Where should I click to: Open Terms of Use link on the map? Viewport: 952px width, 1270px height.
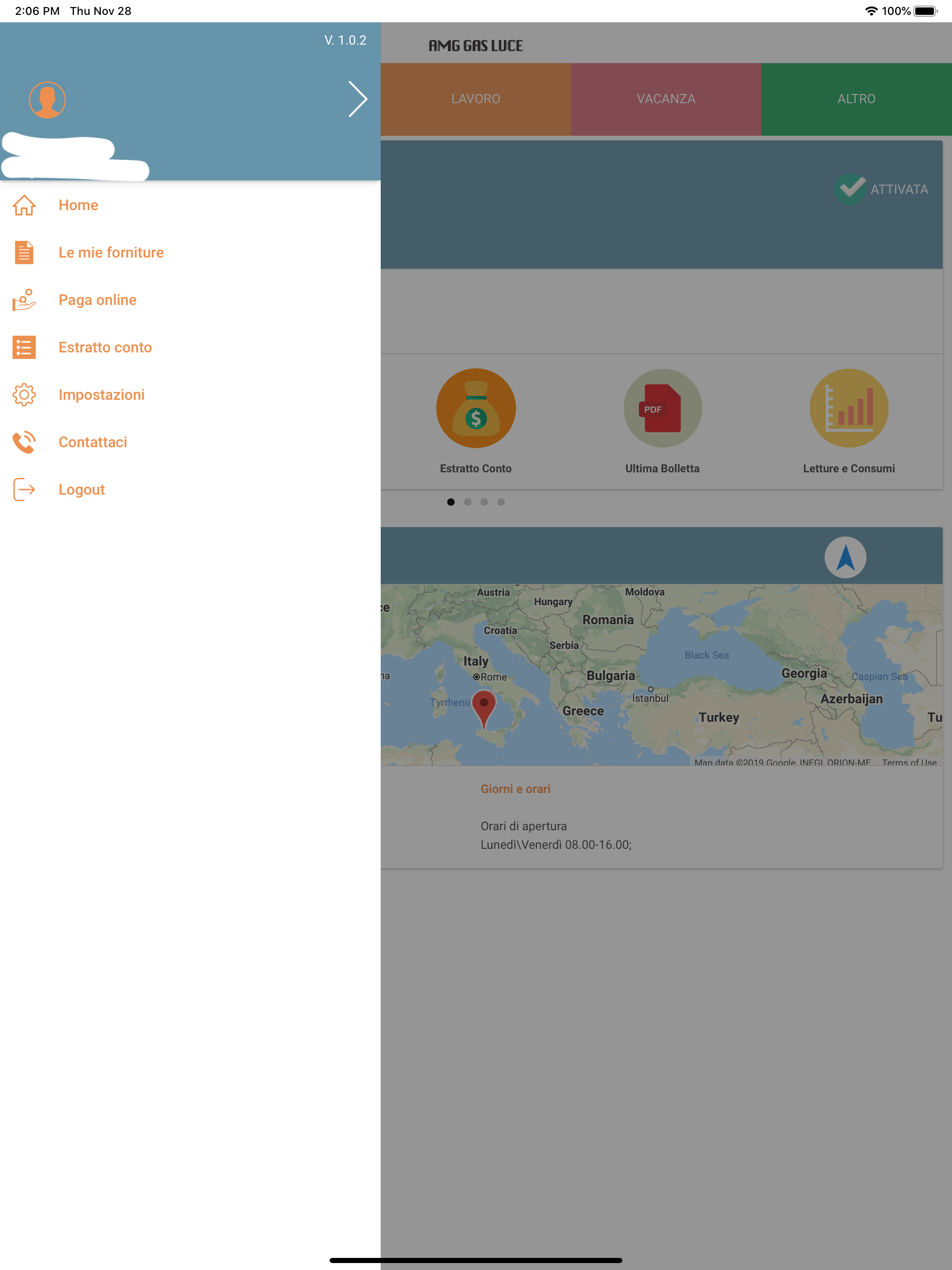[x=909, y=762]
